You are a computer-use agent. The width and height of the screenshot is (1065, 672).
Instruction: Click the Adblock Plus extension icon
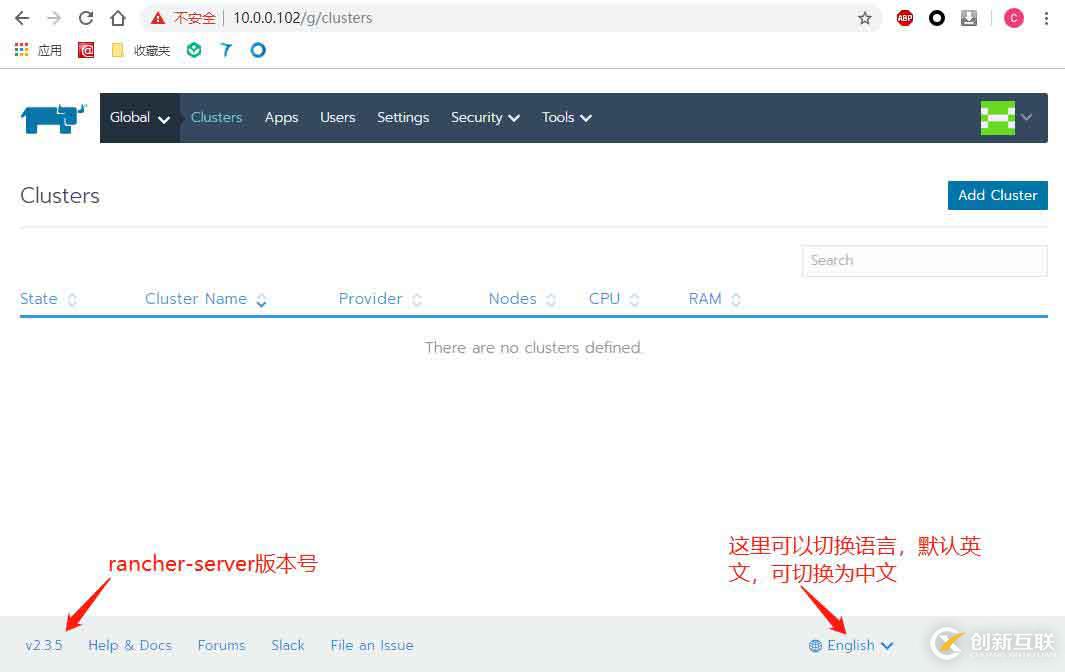click(904, 17)
